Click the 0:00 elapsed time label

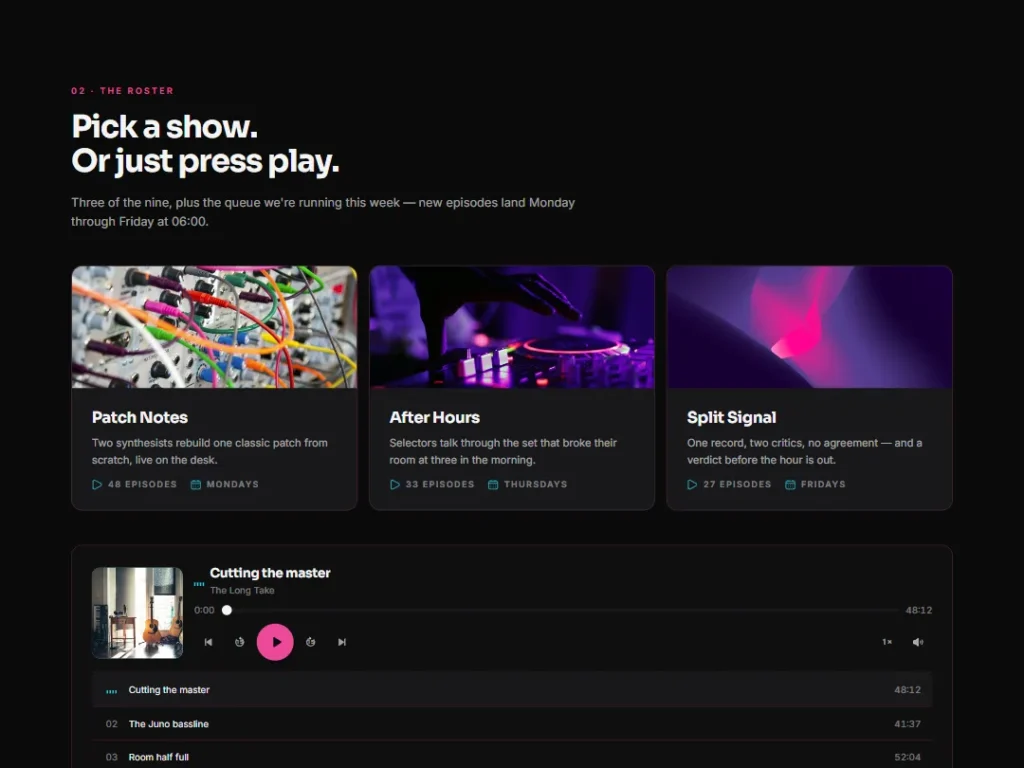tap(204, 610)
